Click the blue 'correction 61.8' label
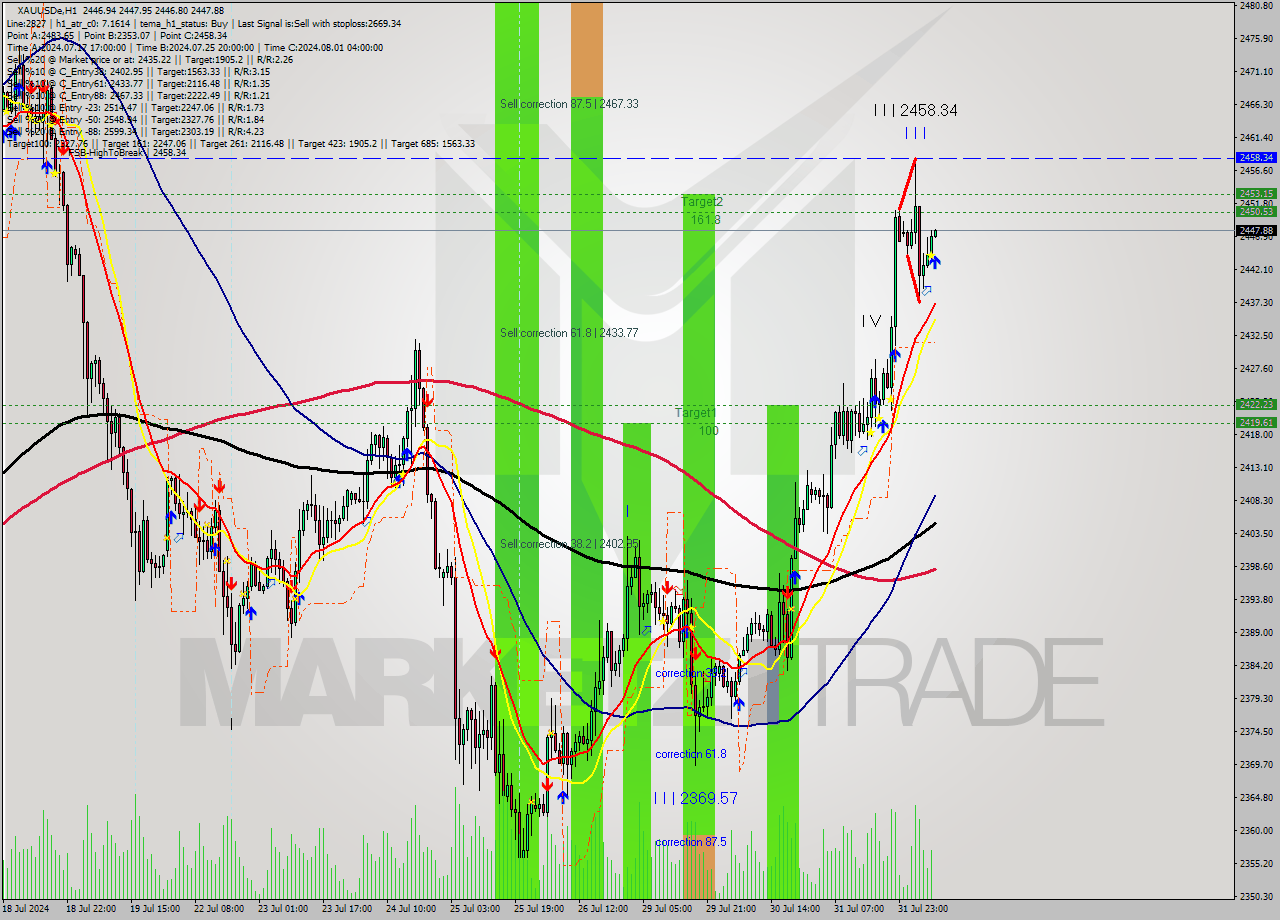The height and width of the screenshot is (920, 1280). pyautogui.click(x=690, y=754)
